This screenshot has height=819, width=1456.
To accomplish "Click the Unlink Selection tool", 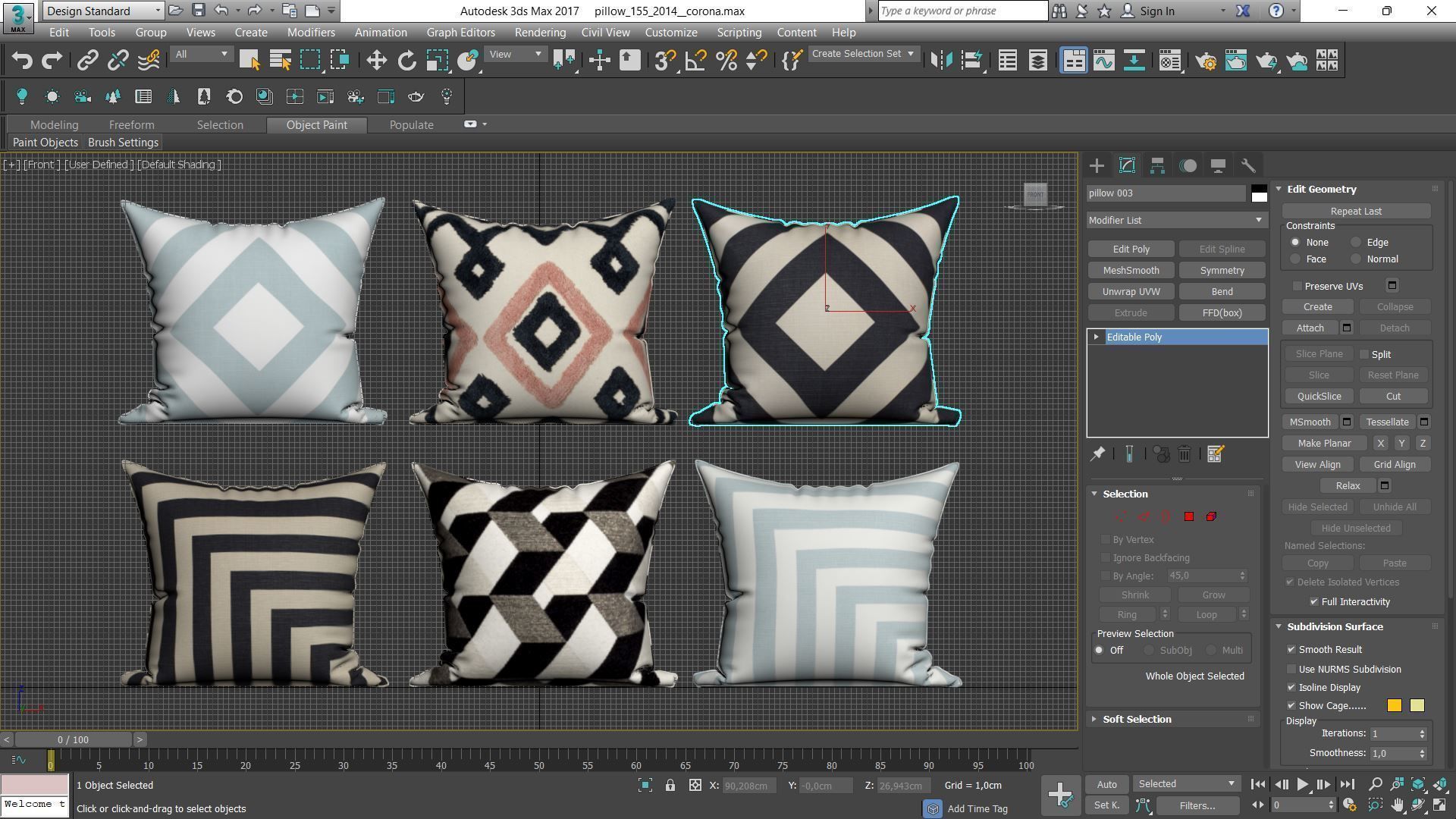I will click(118, 61).
